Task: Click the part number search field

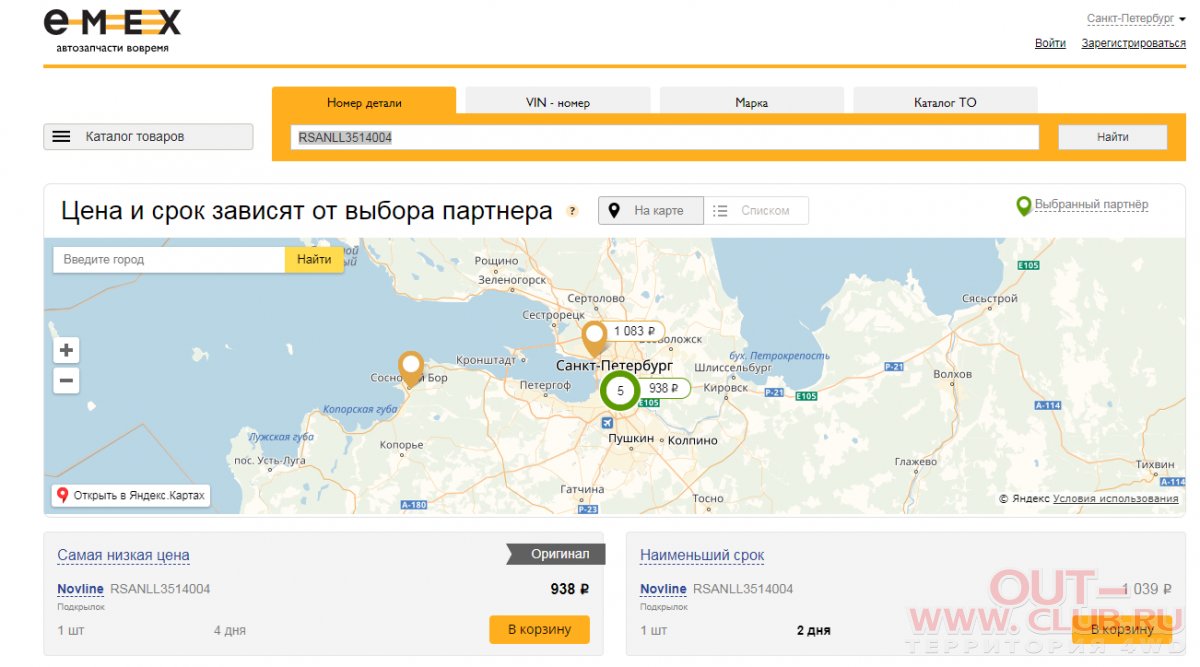Action: point(665,137)
